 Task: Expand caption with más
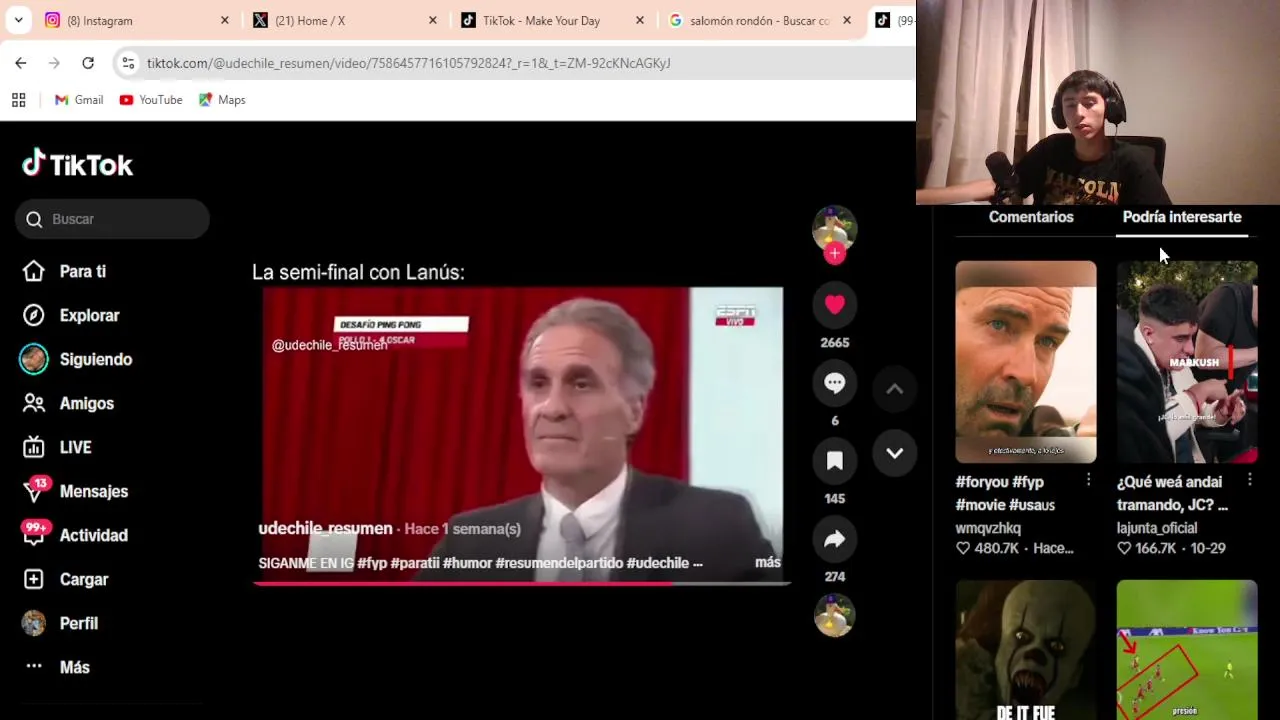768,562
